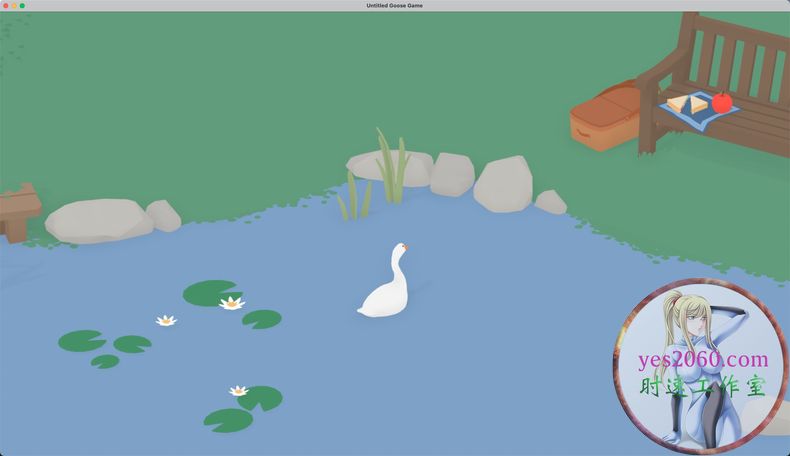Click the lily flower beside the largest pad

tap(232, 303)
